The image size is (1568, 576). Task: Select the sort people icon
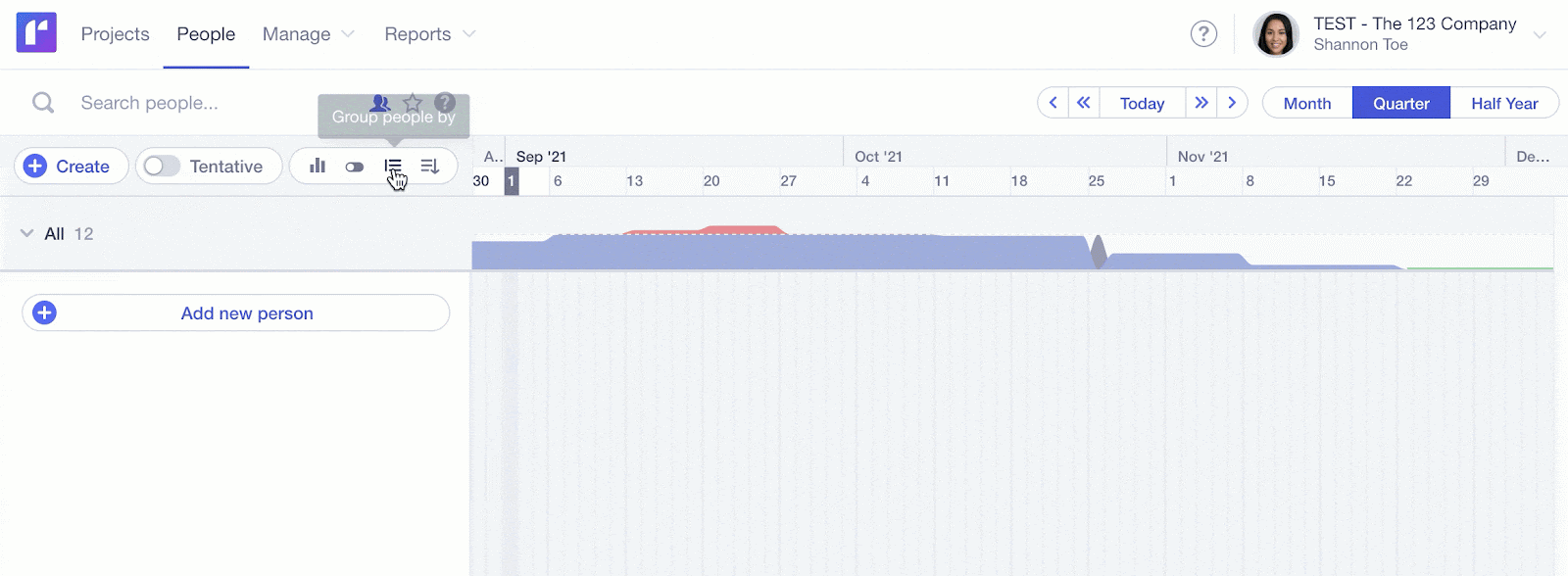tap(430, 166)
